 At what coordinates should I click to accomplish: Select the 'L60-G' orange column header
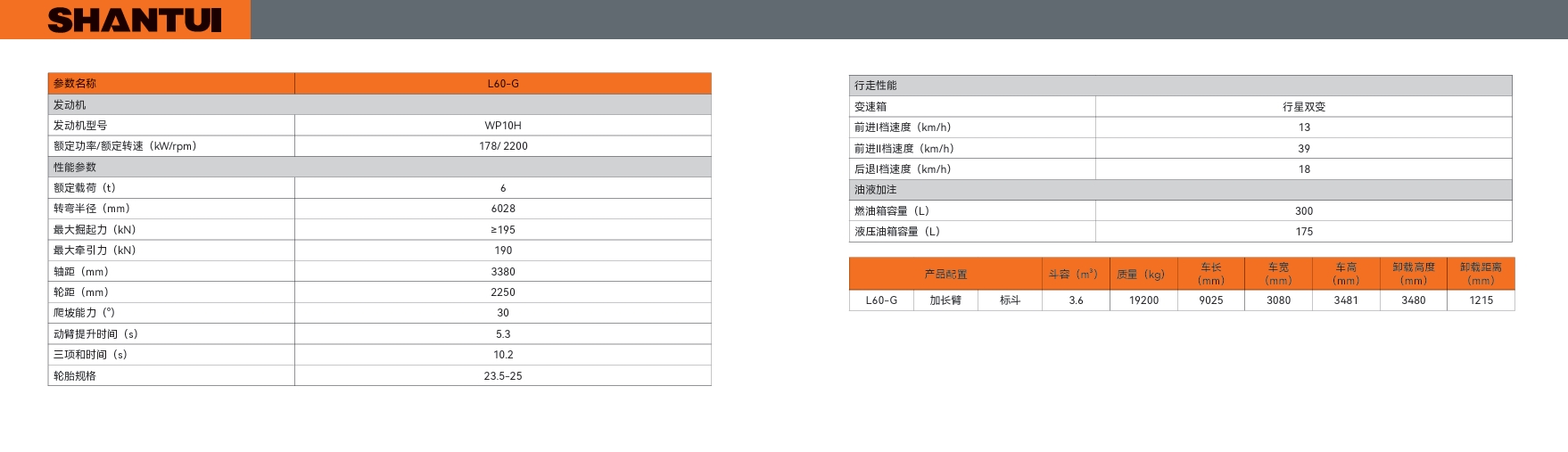tap(503, 84)
